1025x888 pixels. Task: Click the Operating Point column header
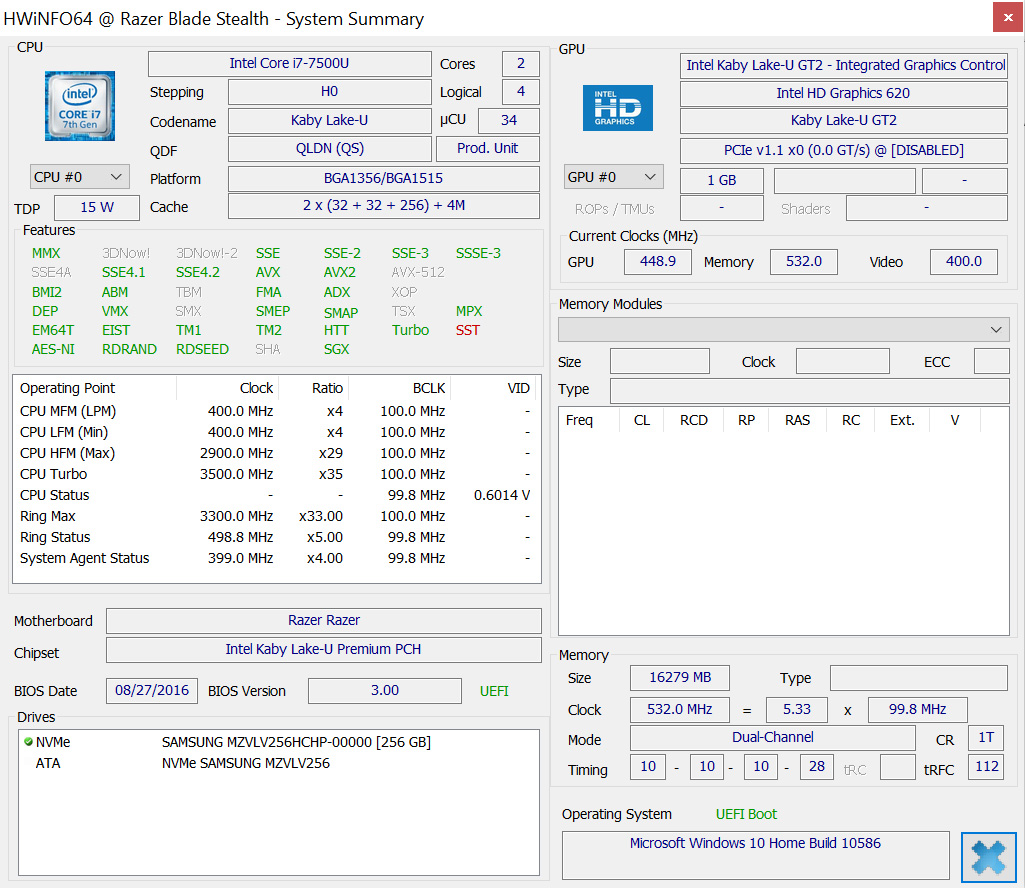coord(67,388)
